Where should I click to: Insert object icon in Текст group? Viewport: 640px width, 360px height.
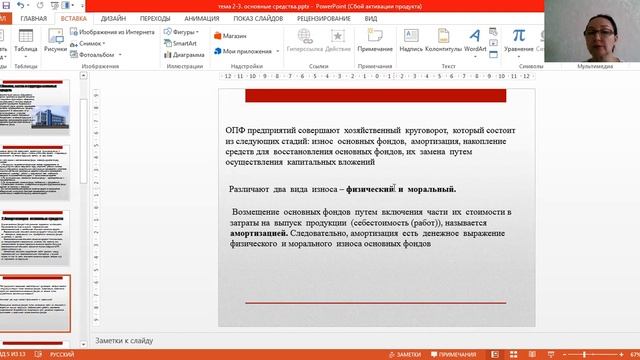click(x=493, y=54)
